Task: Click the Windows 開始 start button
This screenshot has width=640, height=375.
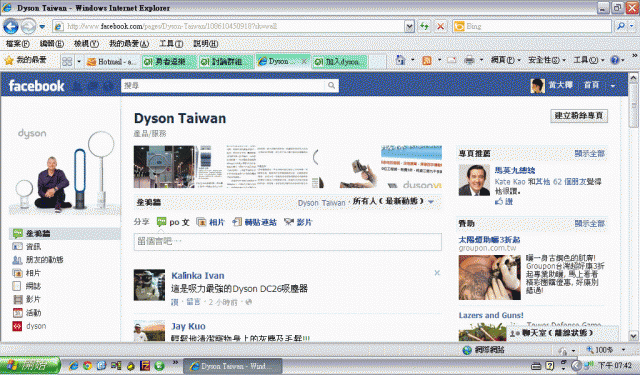Action: (30, 365)
